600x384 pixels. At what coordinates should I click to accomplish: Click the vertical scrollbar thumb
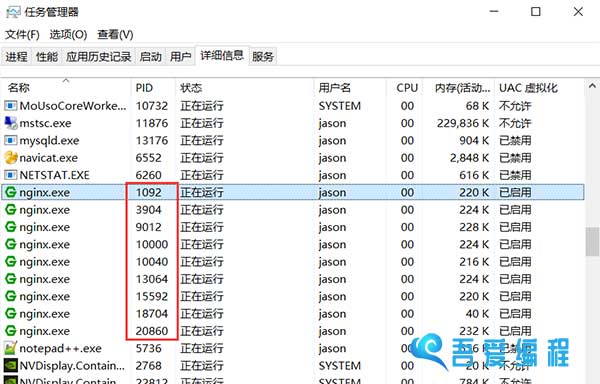[592, 242]
